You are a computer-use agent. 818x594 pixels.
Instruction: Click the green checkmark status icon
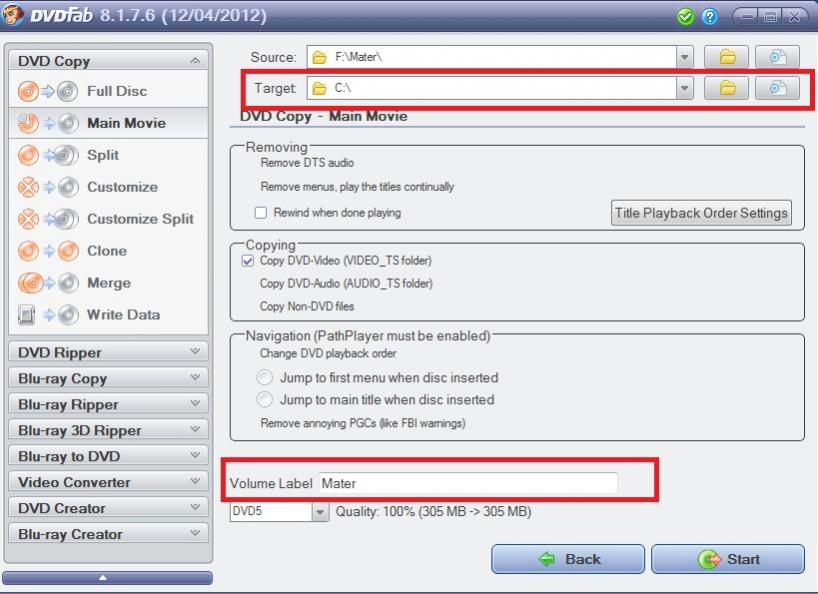point(685,17)
